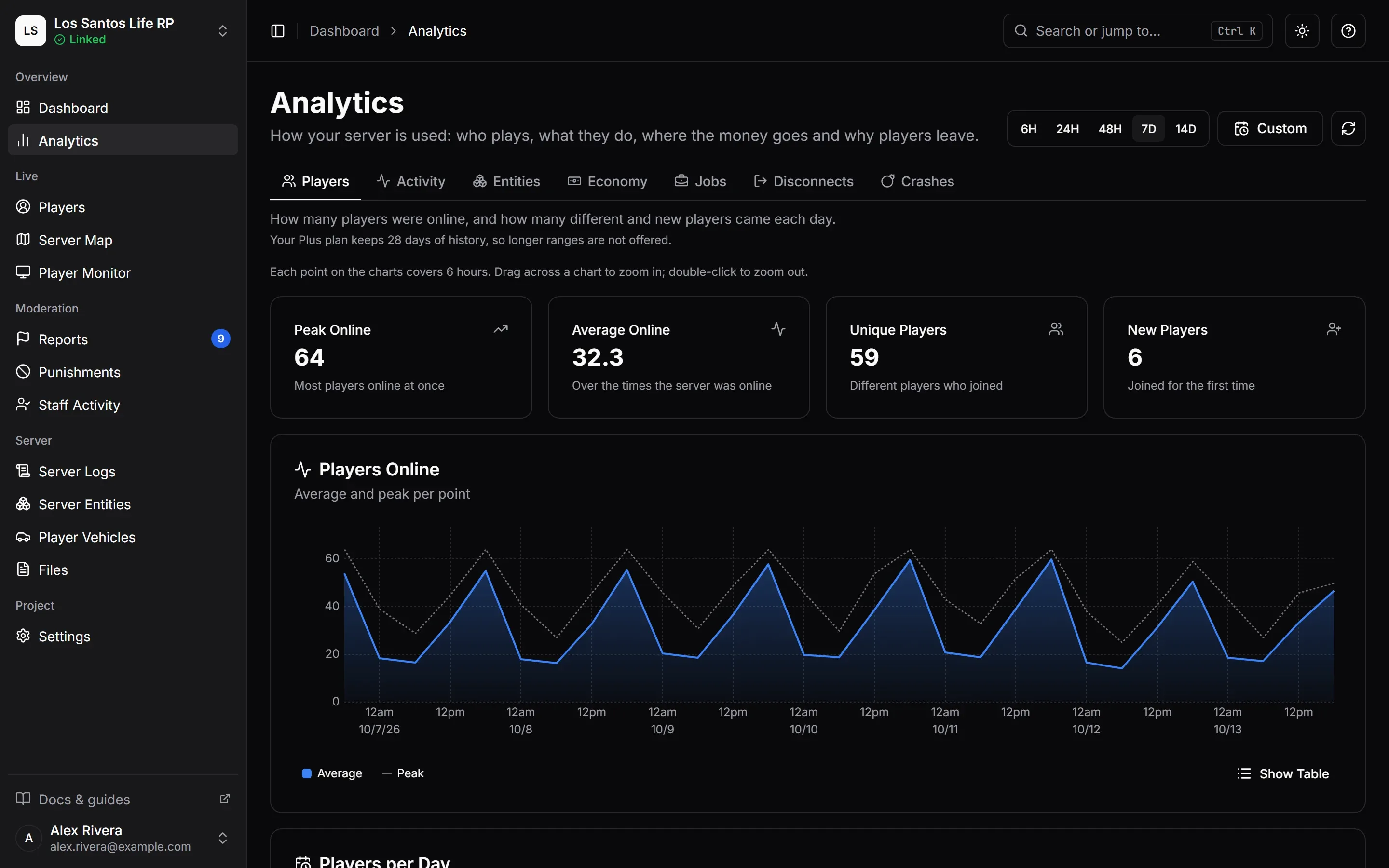Open help via question mark icon
Screen dimensions: 1389x868
click(x=1348, y=31)
